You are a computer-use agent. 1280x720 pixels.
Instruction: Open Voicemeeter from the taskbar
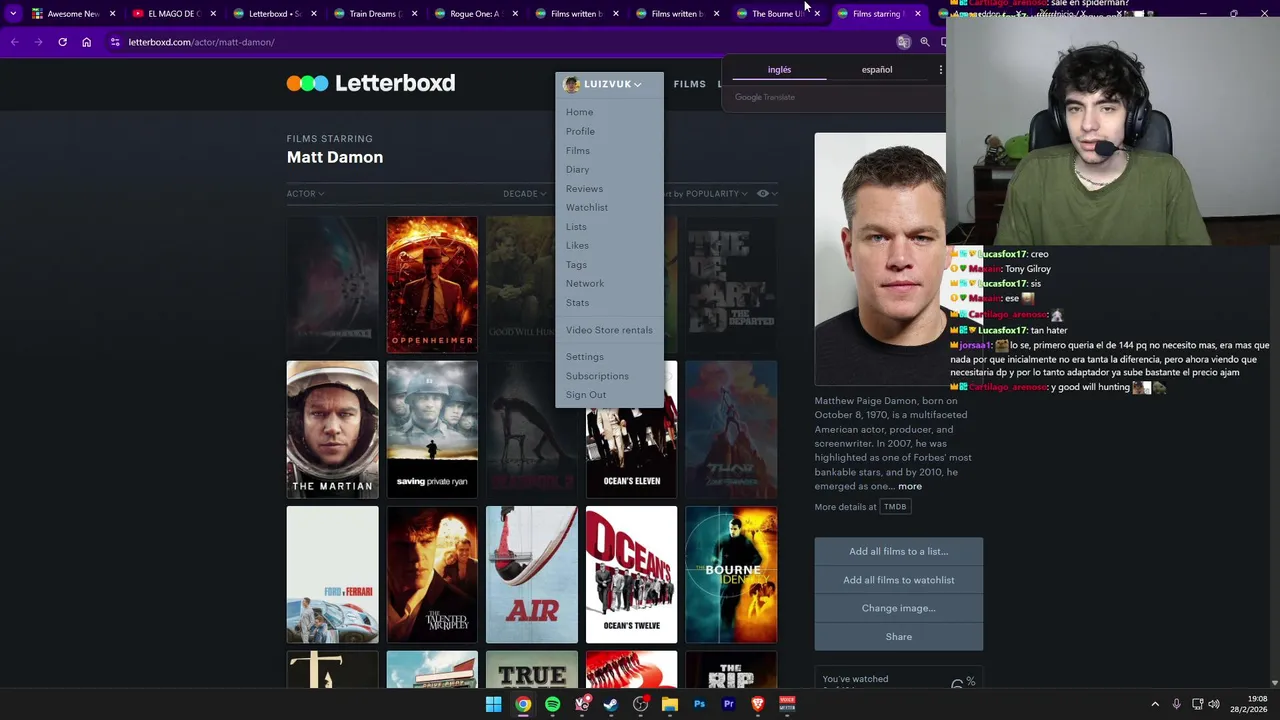[787, 704]
